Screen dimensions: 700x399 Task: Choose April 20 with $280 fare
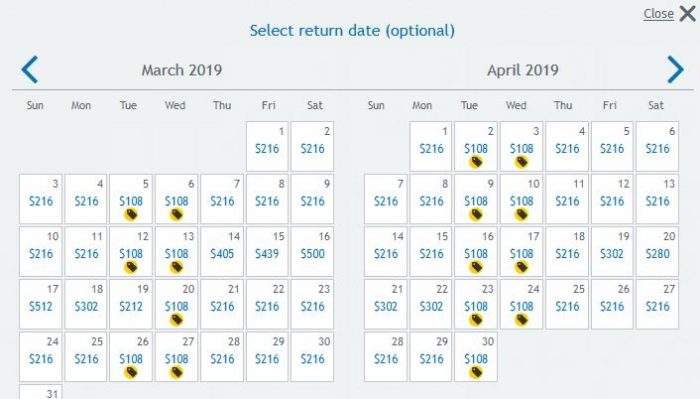[x=657, y=252]
